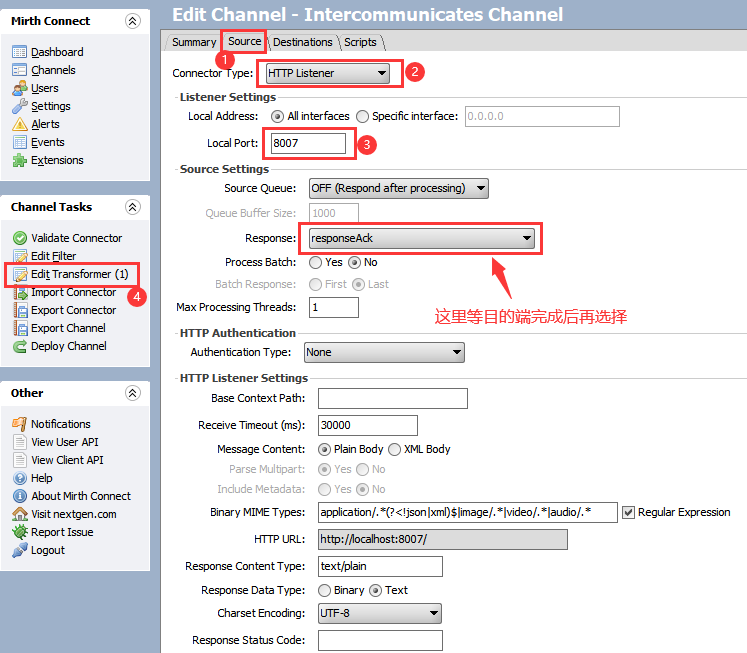The width and height of the screenshot is (747, 653).
Task: Click the Edit Transformer pencil icon
Action: [20, 274]
